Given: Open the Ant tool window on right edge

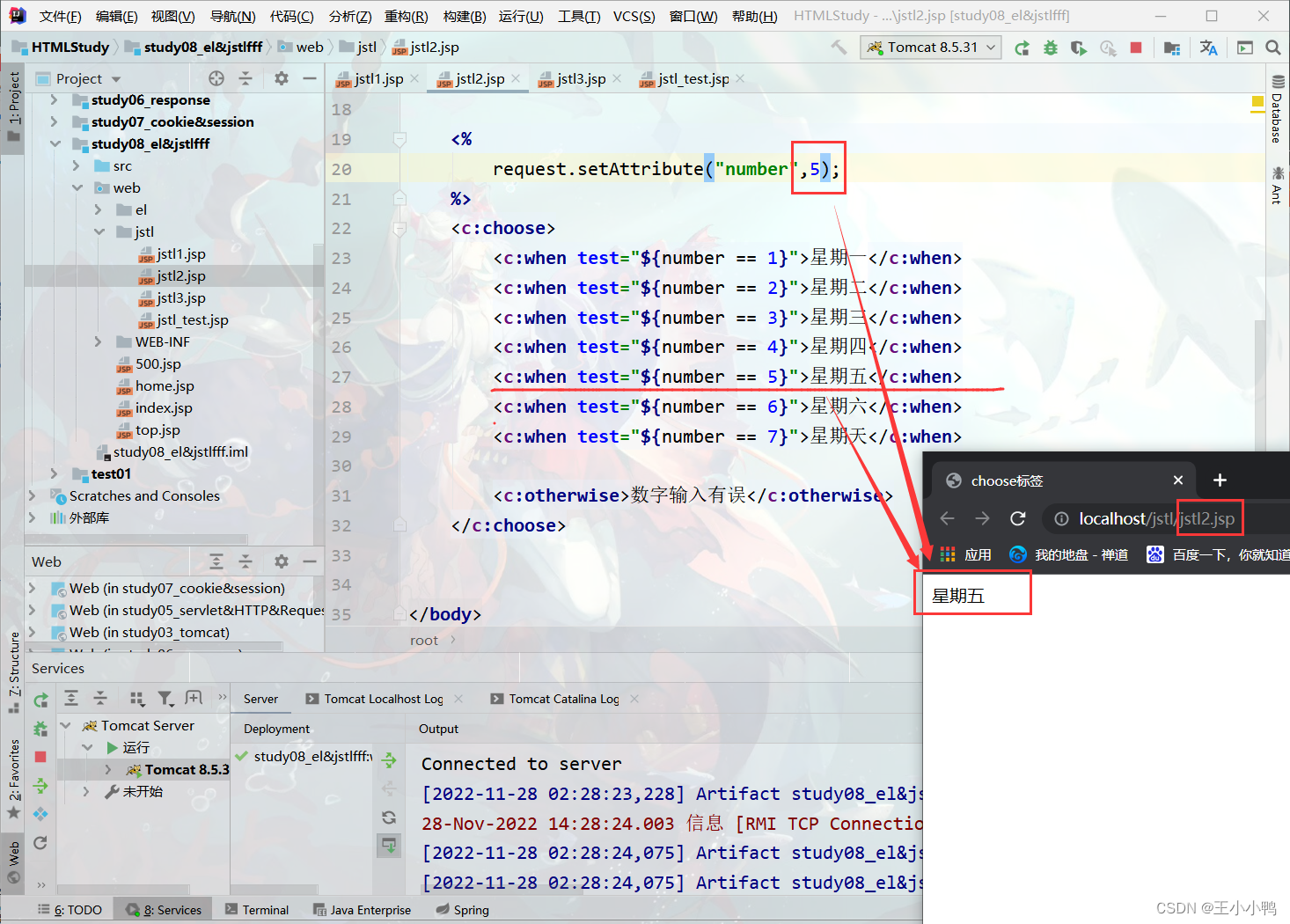Looking at the screenshot, I should (1277, 185).
